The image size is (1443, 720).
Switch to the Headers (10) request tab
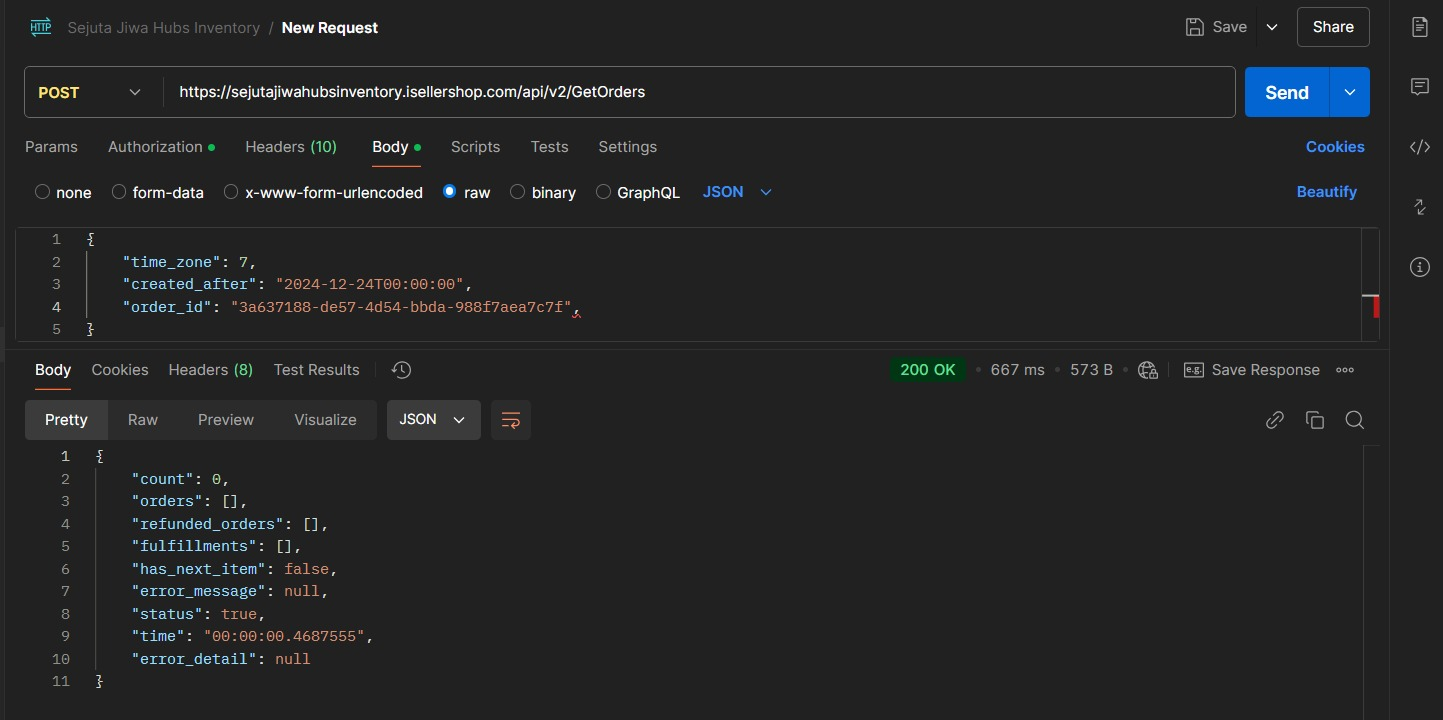coord(290,147)
